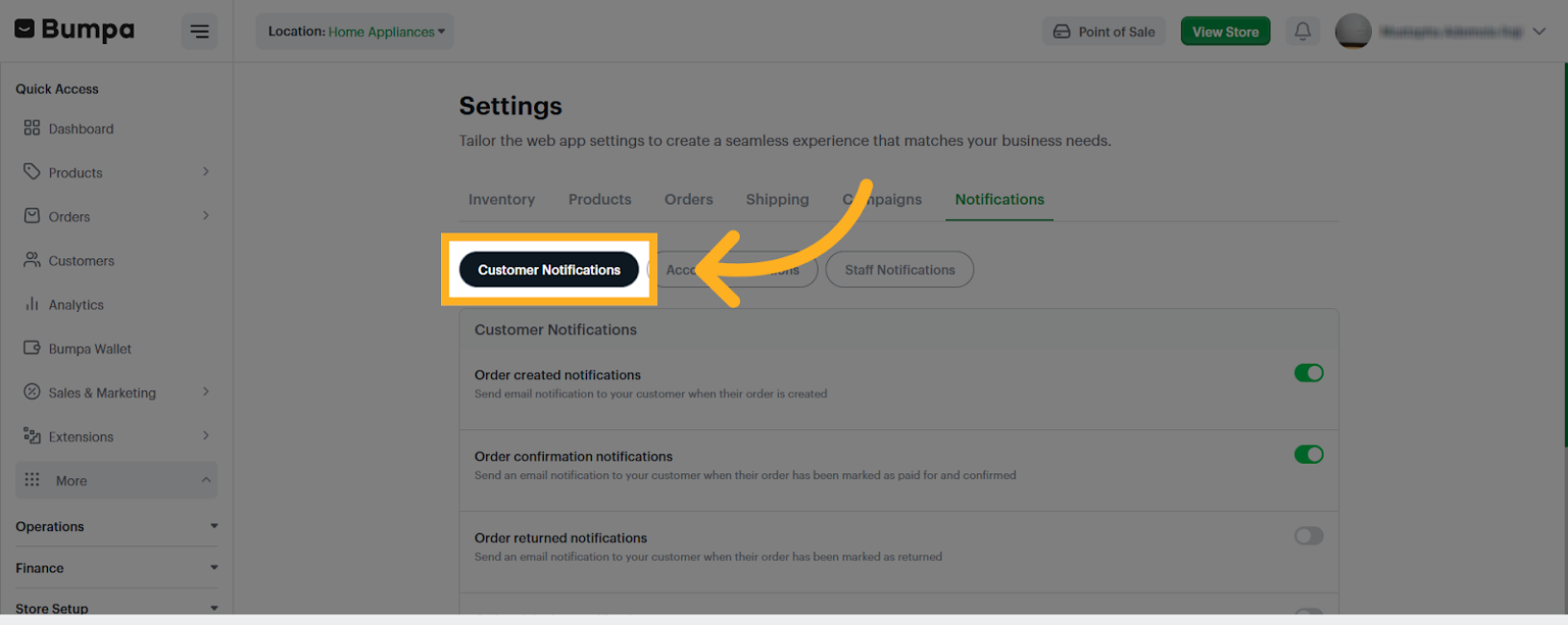
Task: Click the Bumpa logo
Action: (x=75, y=30)
